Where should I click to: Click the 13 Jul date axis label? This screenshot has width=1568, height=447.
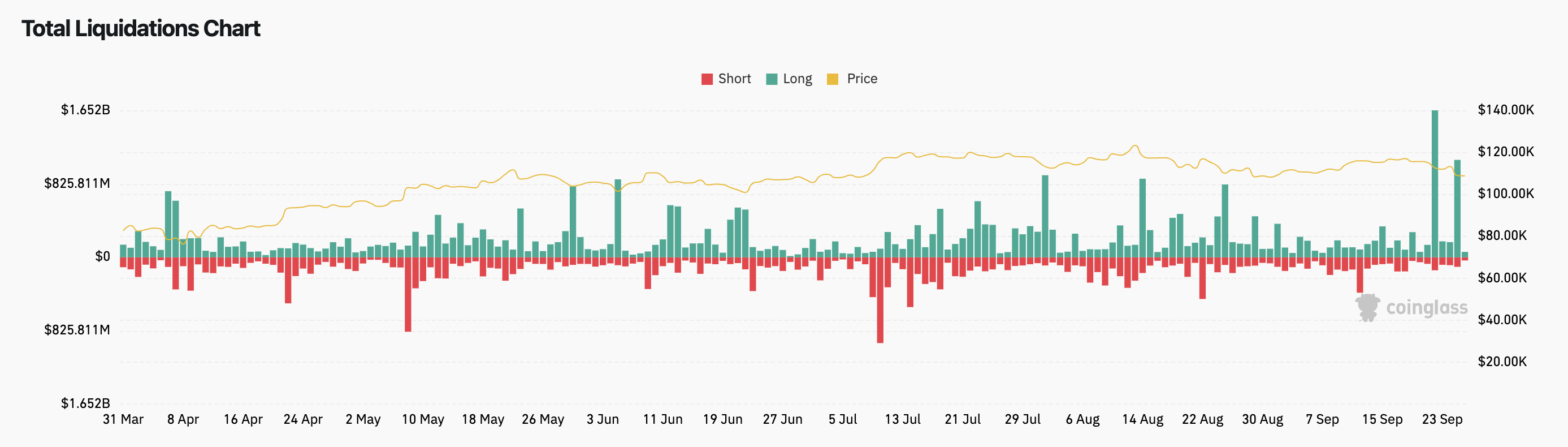point(903,420)
